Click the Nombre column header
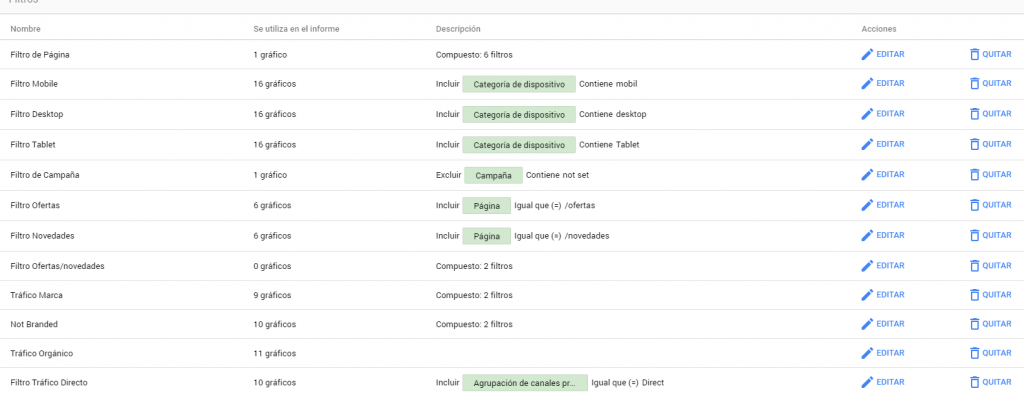The image size is (1024, 397). click(25, 29)
